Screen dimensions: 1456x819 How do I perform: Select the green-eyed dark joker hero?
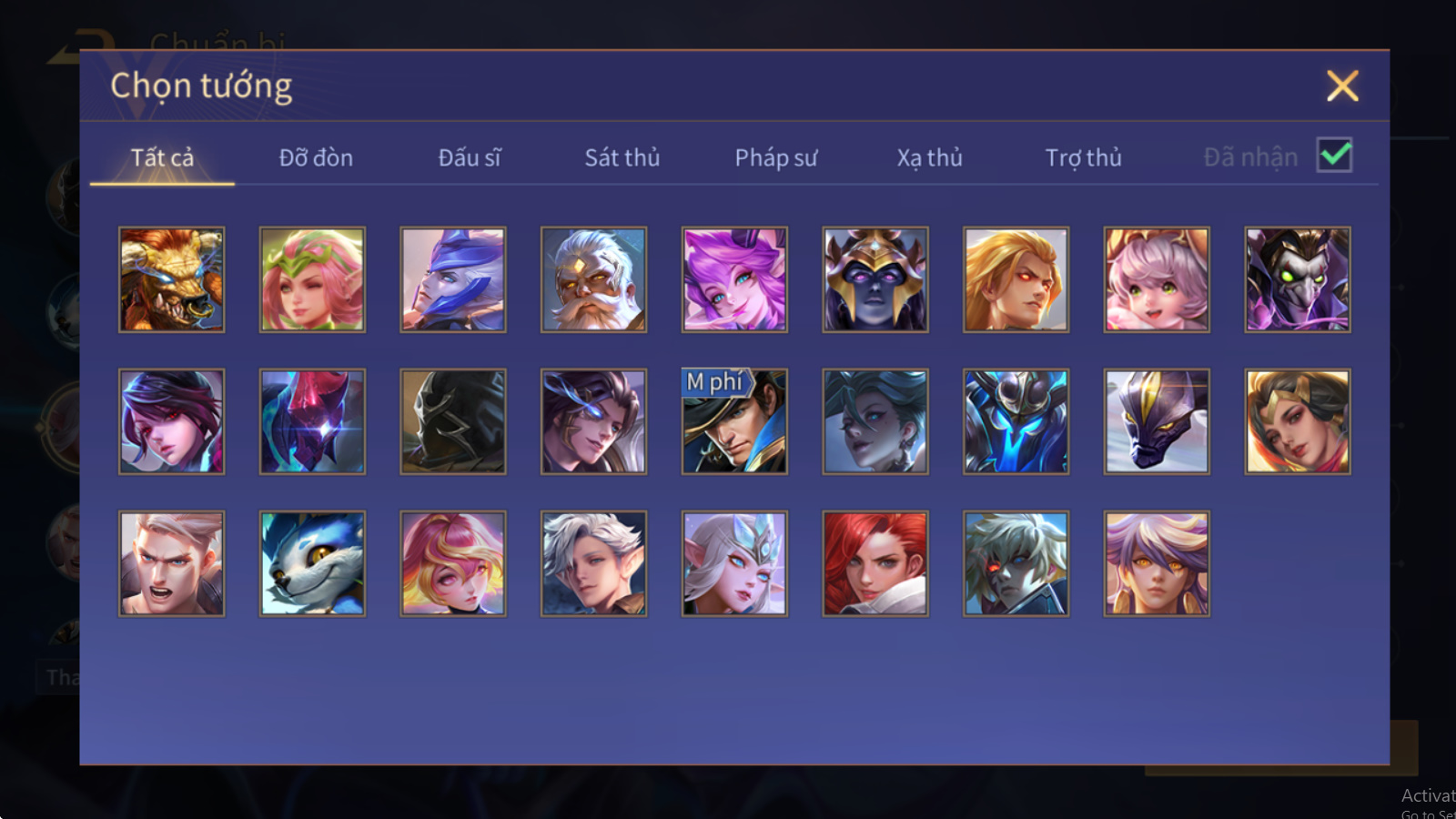point(1298,279)
